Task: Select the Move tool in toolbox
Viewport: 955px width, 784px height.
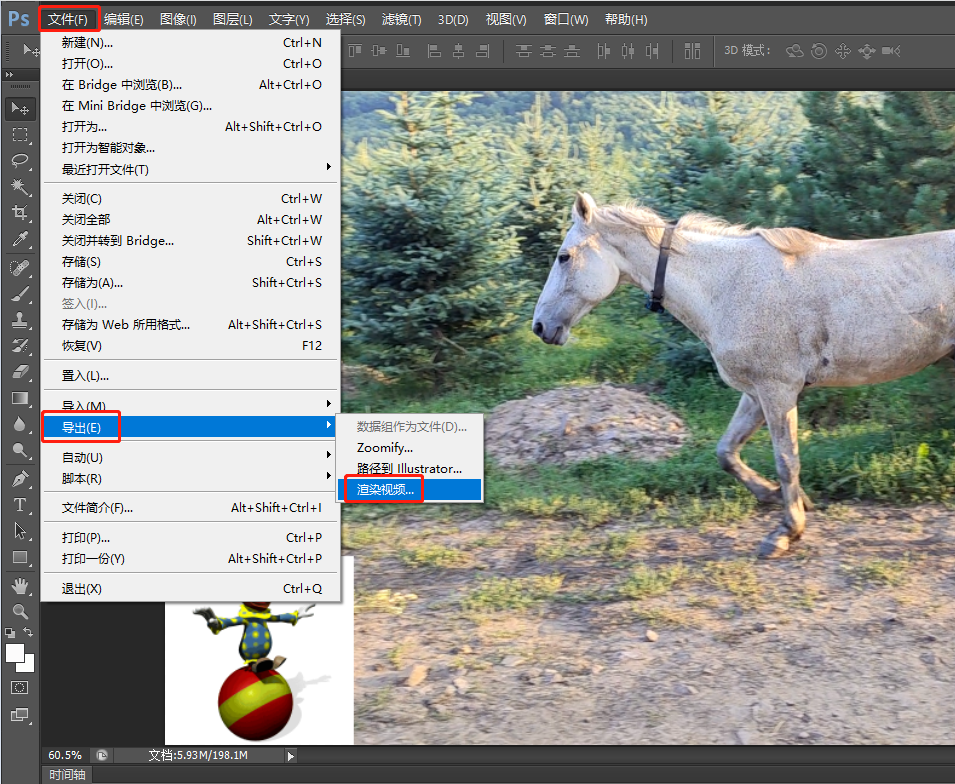Action: [x=20, y=108]
